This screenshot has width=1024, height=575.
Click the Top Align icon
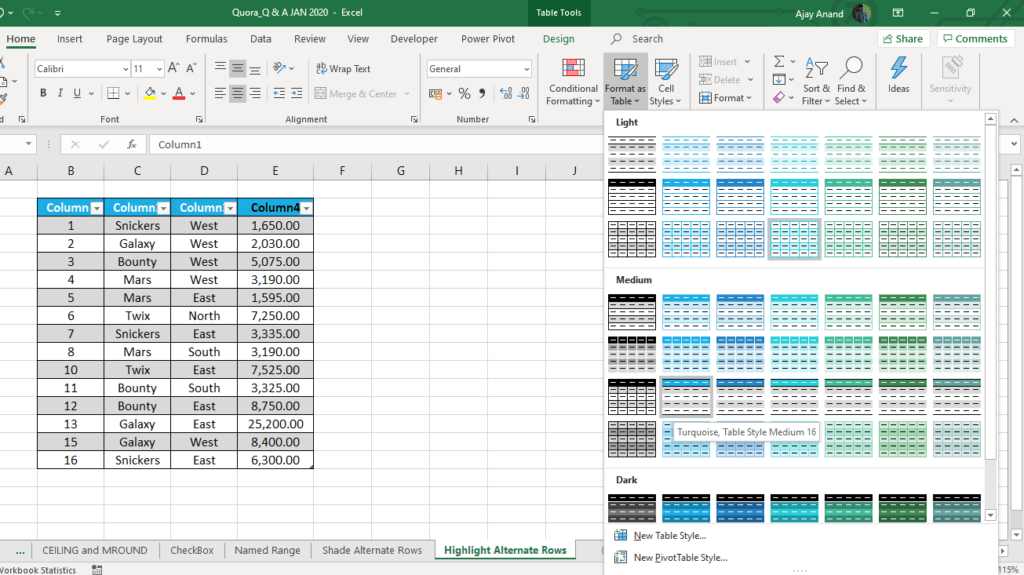pyautogui.click(x=220, y=68)
